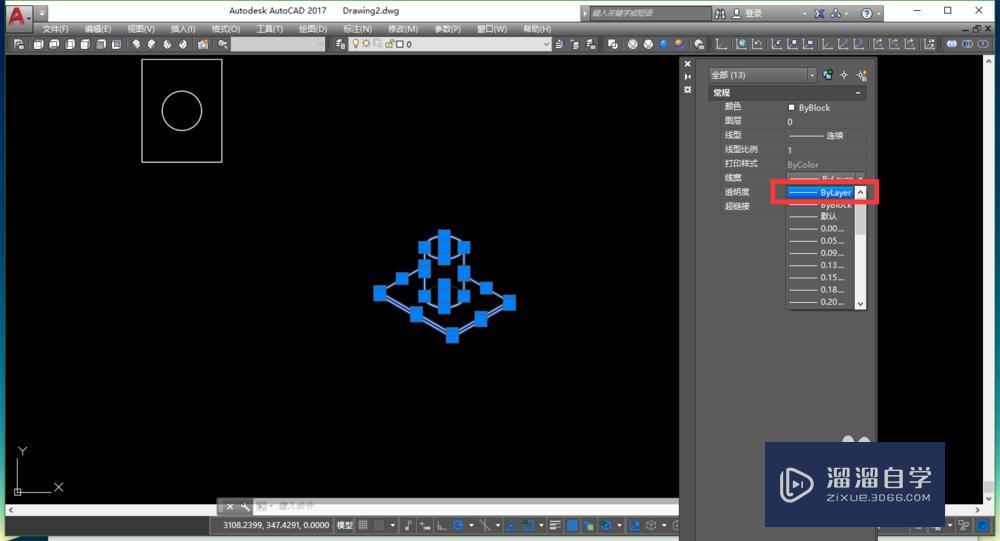Open the Autodesk Exchange apps icon

pyautogui.click(x=820, y=13)
